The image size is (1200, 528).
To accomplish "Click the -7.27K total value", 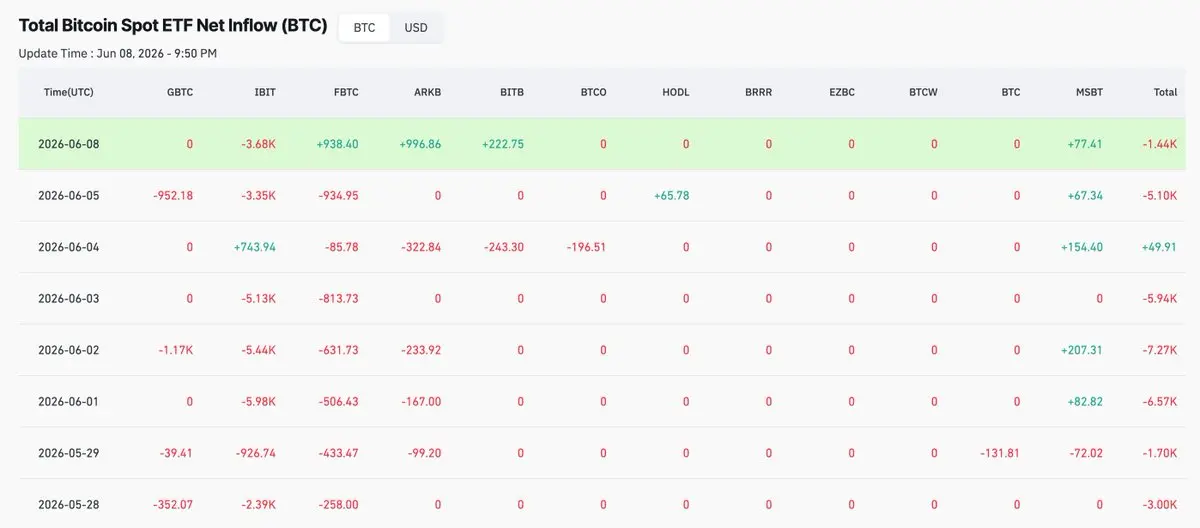I will (x=1160, y=350).
